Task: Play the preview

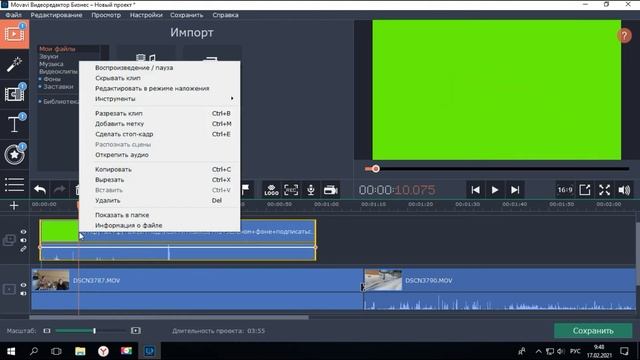Action: tap(495, 190)
